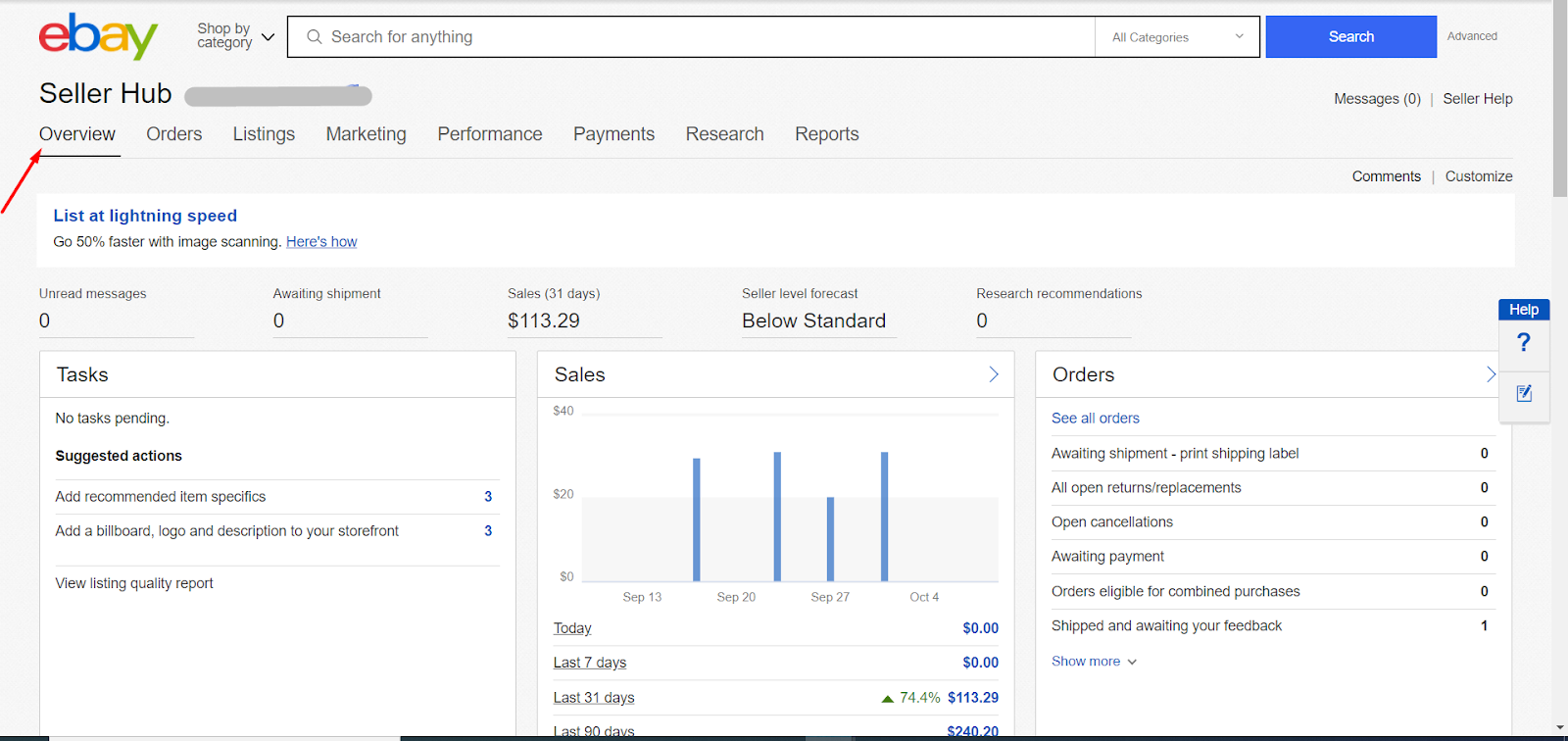The image size is (1568, 741).
Task: Click See all orders link
Action: (x=1096, y=419)
